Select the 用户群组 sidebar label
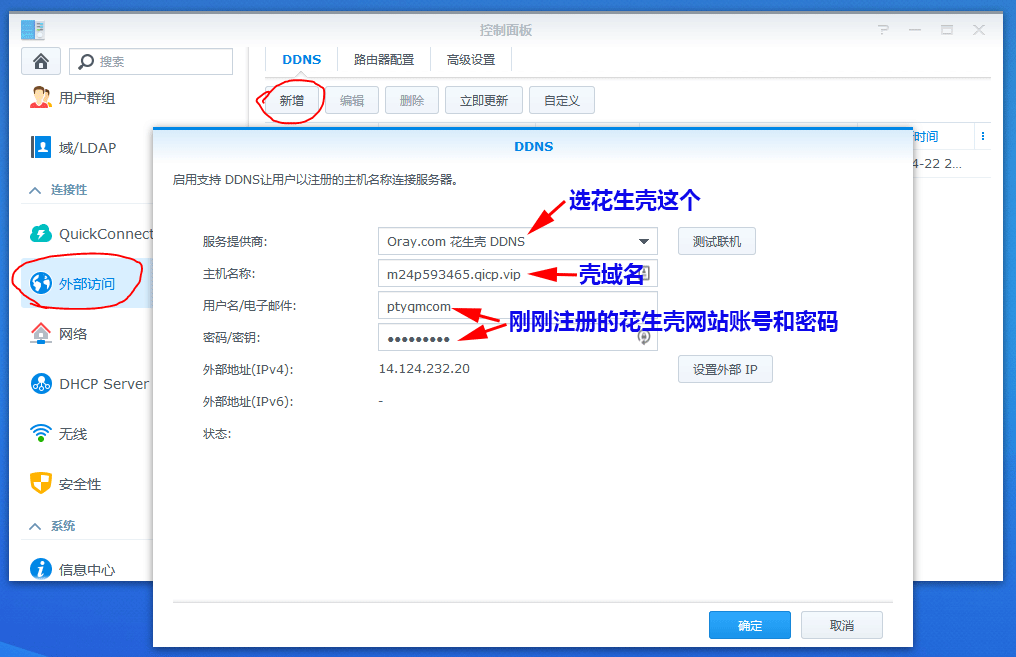This screenshot has height=657, width=1016. (x=87, y=98)
